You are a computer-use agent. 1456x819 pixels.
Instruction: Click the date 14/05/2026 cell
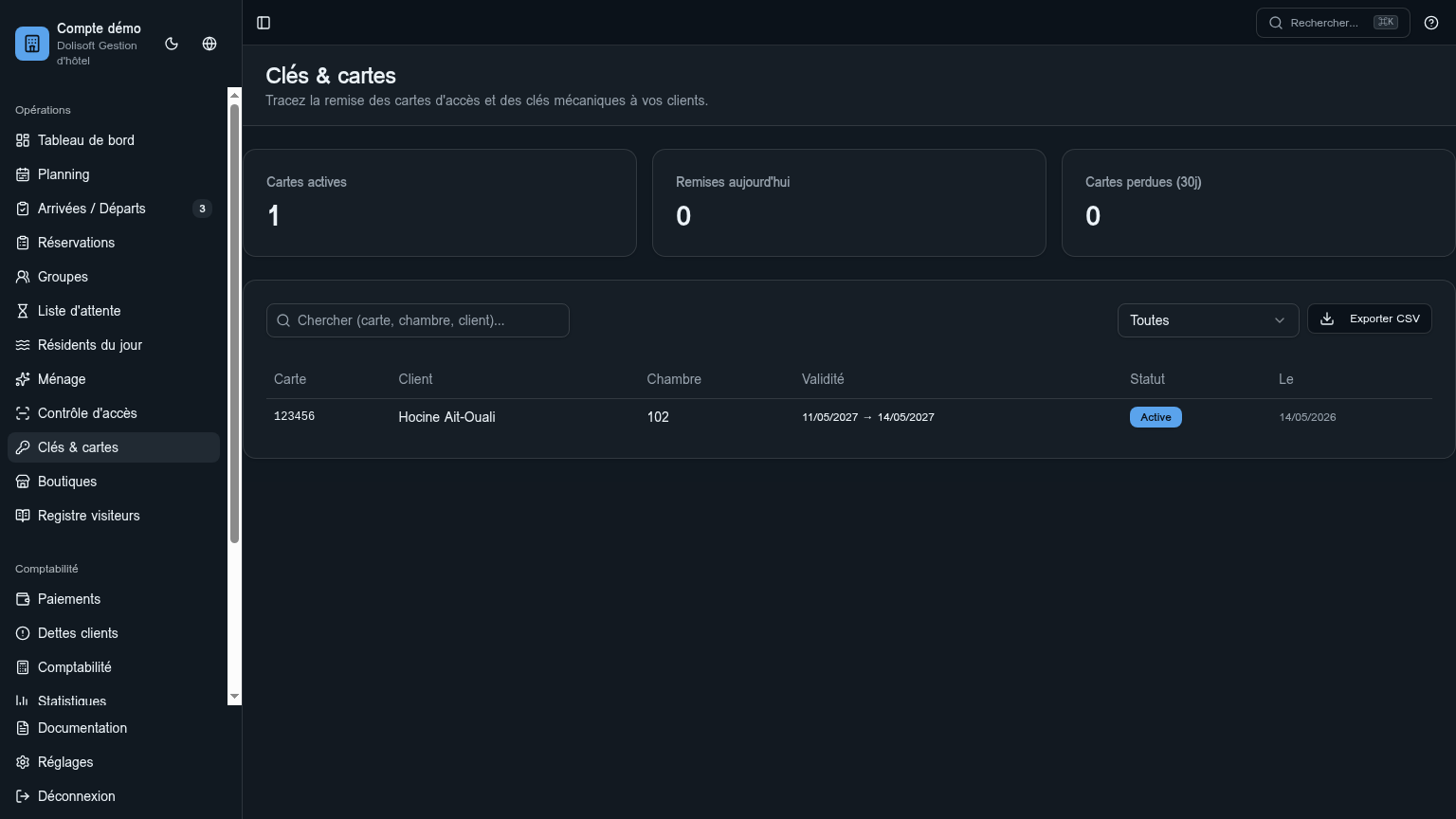(1307, 417)
